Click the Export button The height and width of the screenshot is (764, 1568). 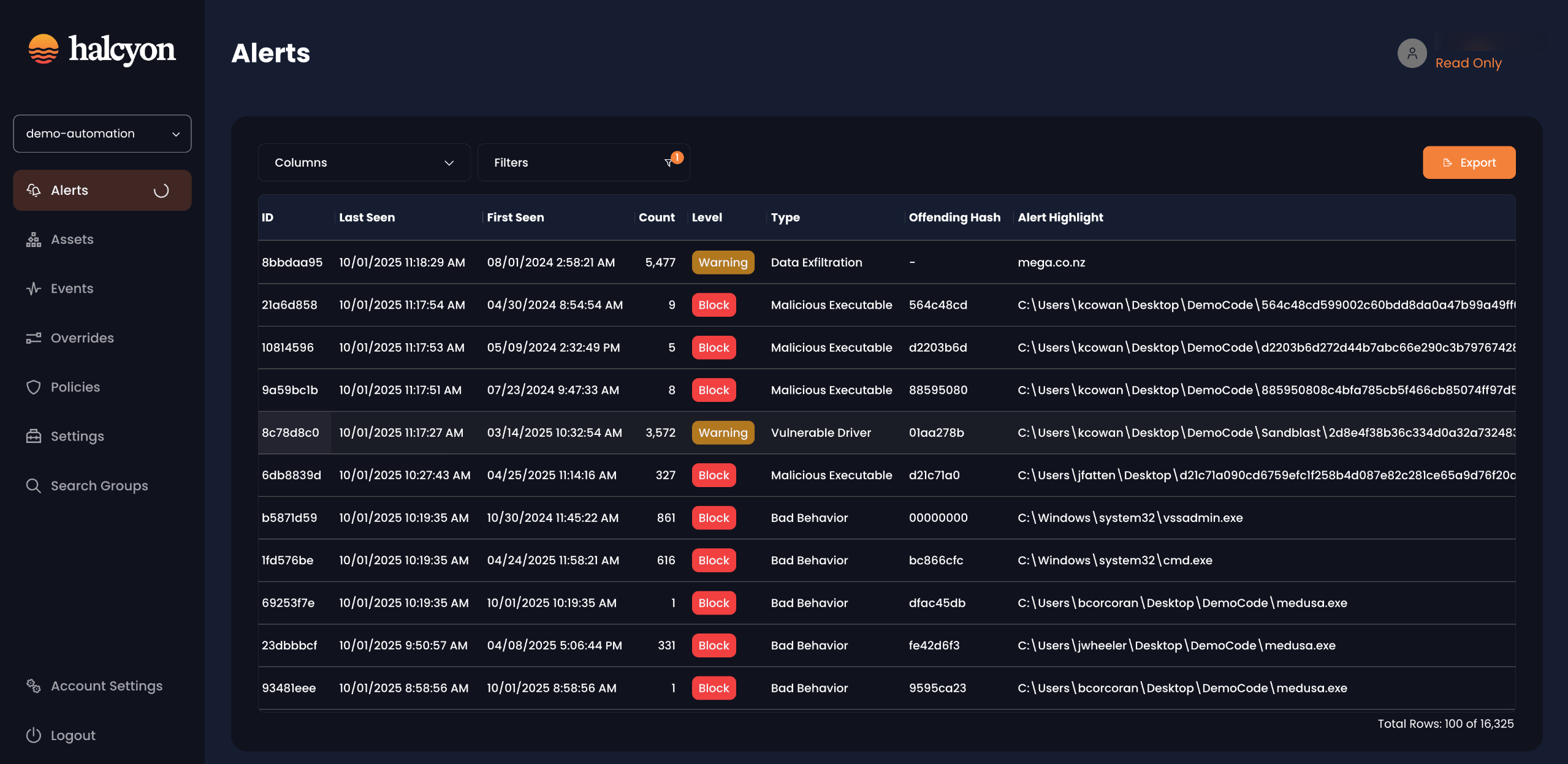pos(1469,162)
